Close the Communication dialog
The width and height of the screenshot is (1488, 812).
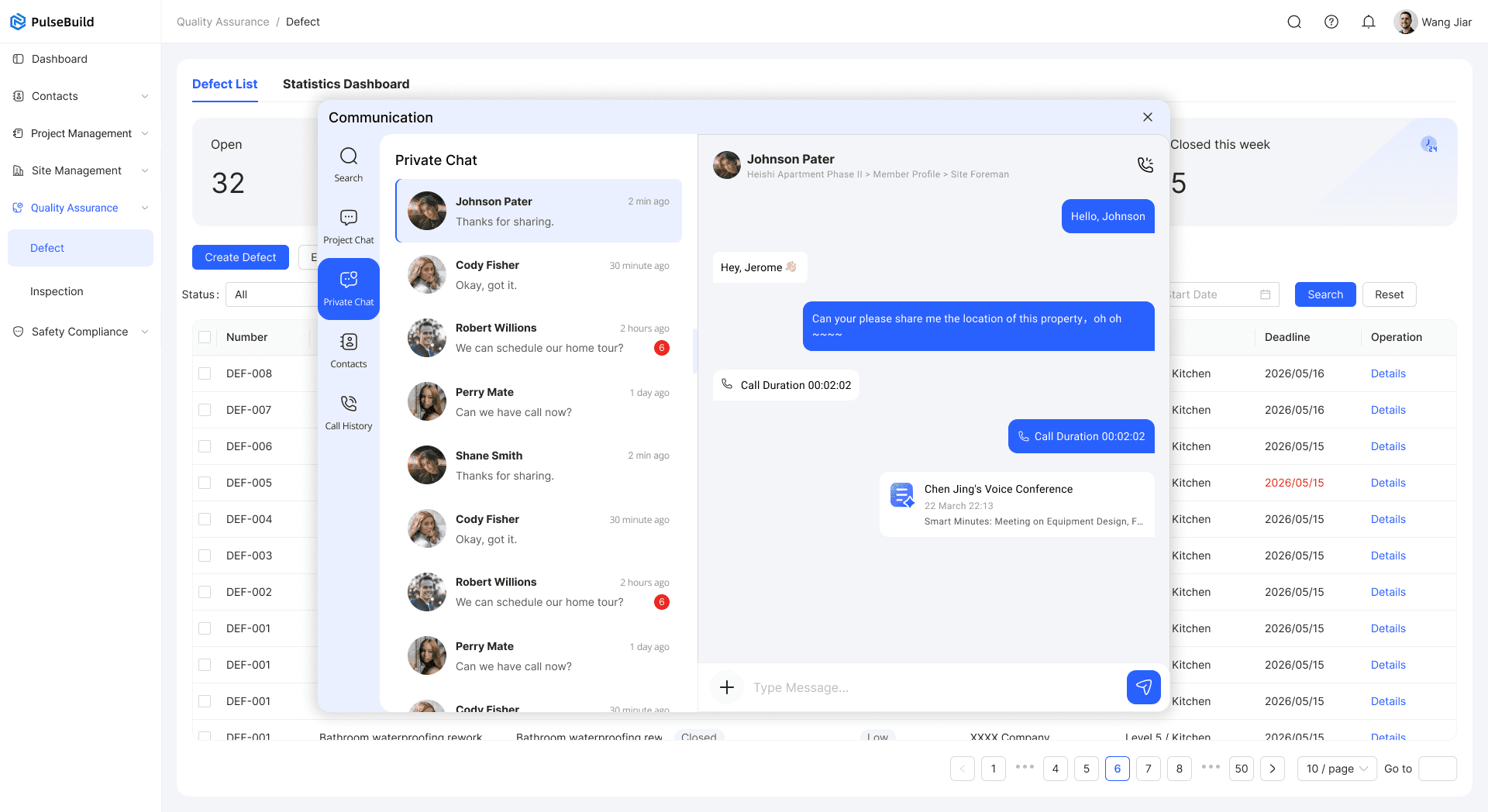1148,117
